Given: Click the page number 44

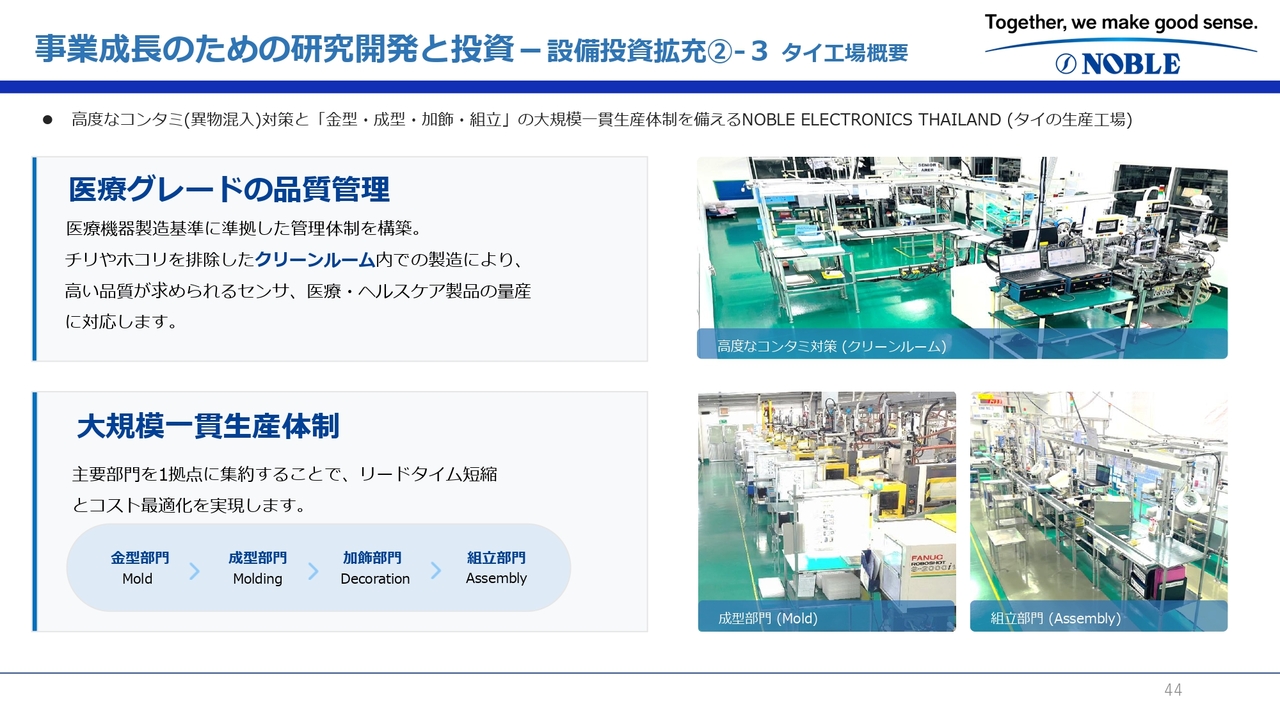Looking at the screenshot, I should pos(1172,690).
